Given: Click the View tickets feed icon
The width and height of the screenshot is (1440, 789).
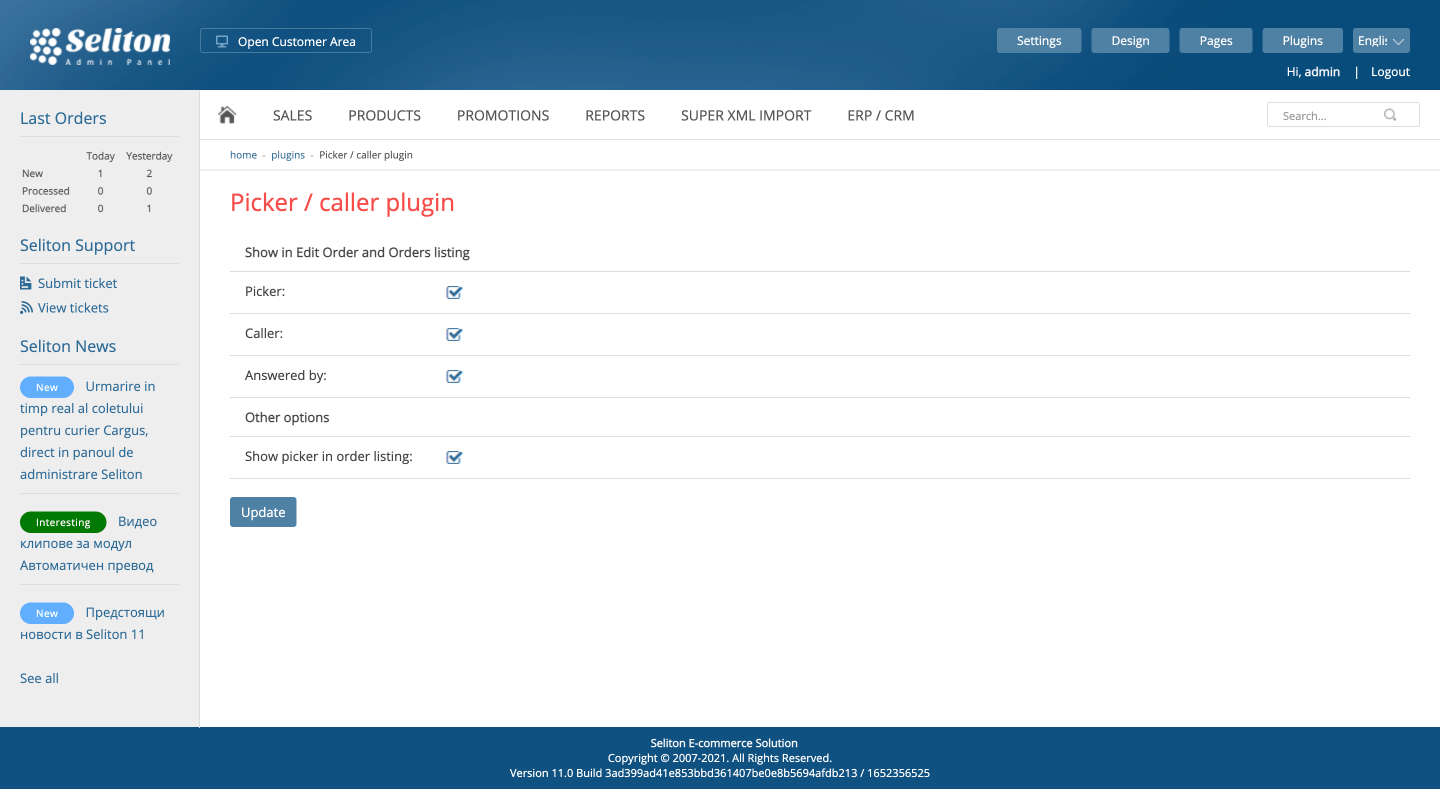Looking at the screenshot, I should [26, 308].
